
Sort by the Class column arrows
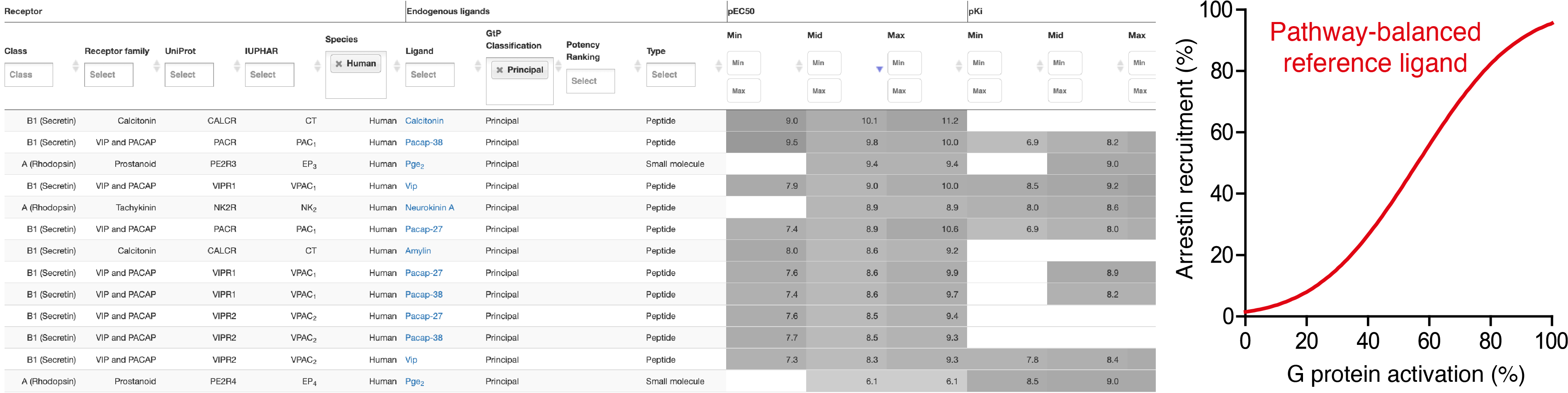[x=75, y=66]
